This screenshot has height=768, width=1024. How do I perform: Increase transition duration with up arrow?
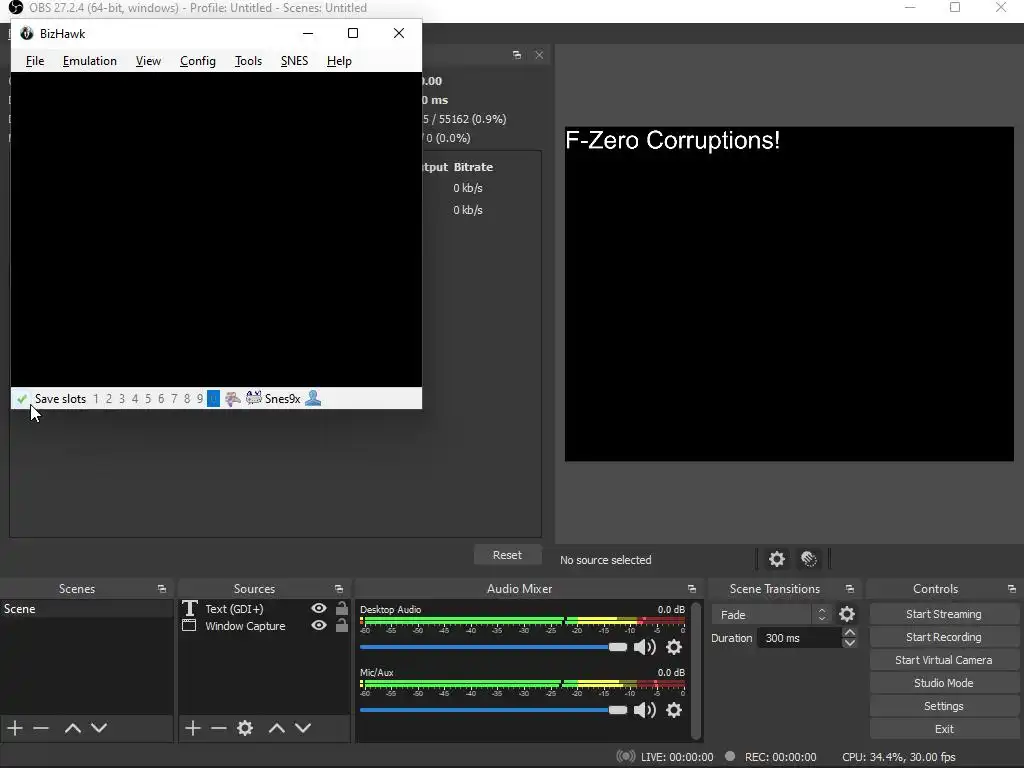849,633
